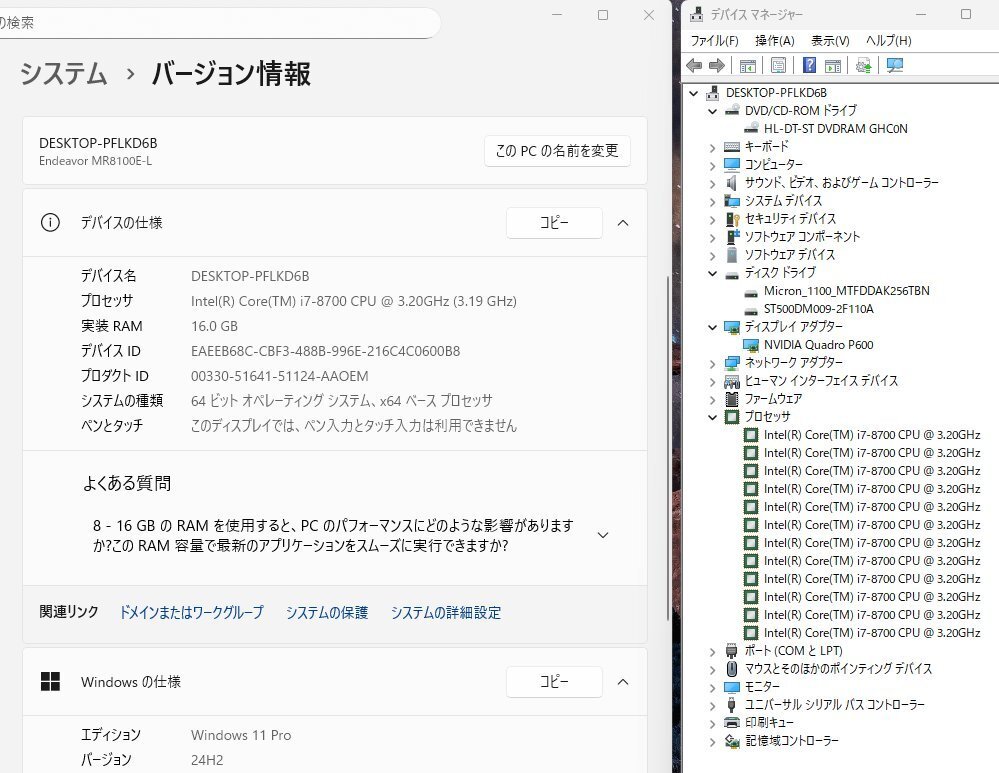
Task: Click the Forward arrow in Device Manager toolbar
Action: coord(716,66)
